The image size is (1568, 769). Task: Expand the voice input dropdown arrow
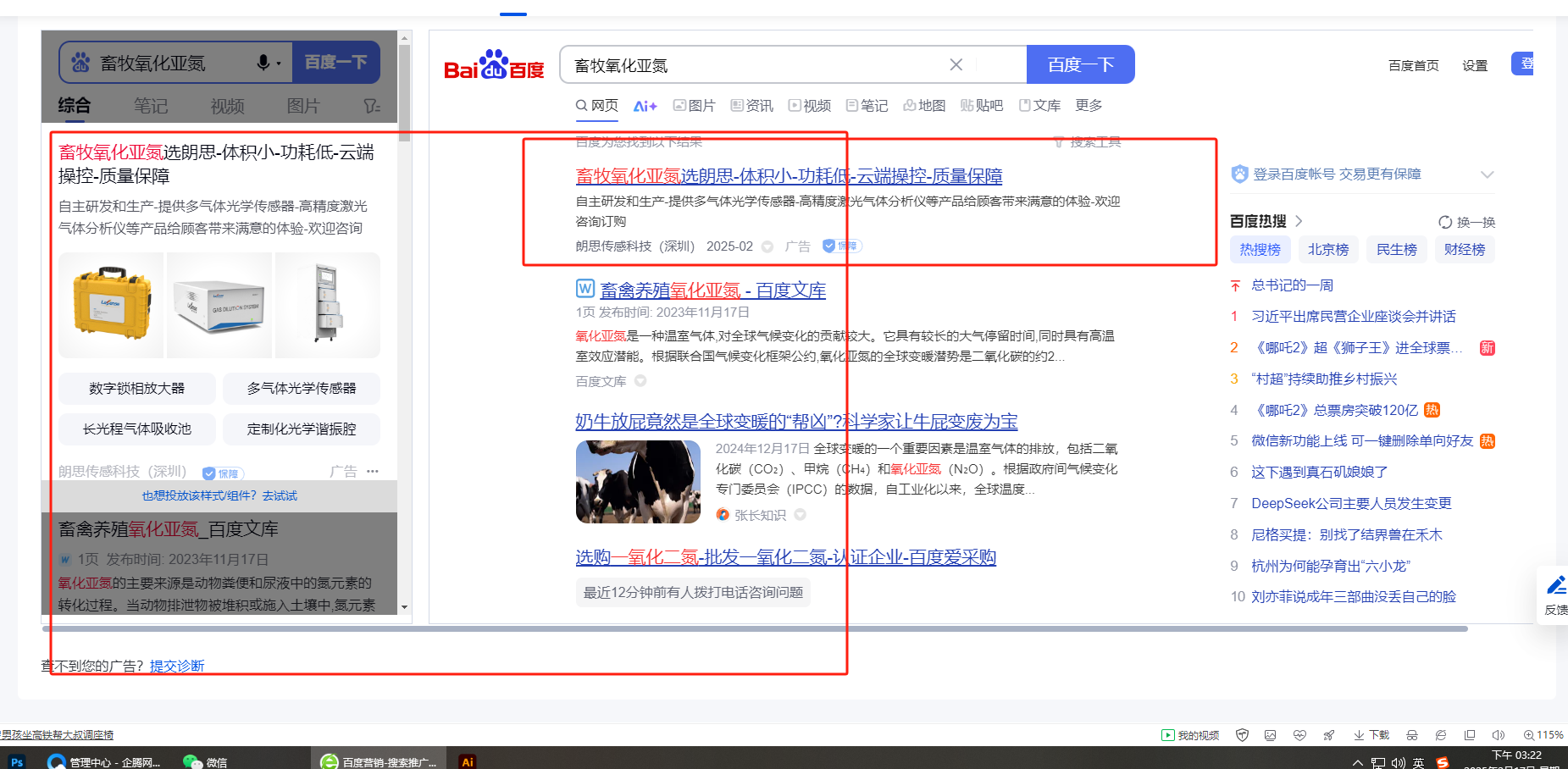point(279,64)
